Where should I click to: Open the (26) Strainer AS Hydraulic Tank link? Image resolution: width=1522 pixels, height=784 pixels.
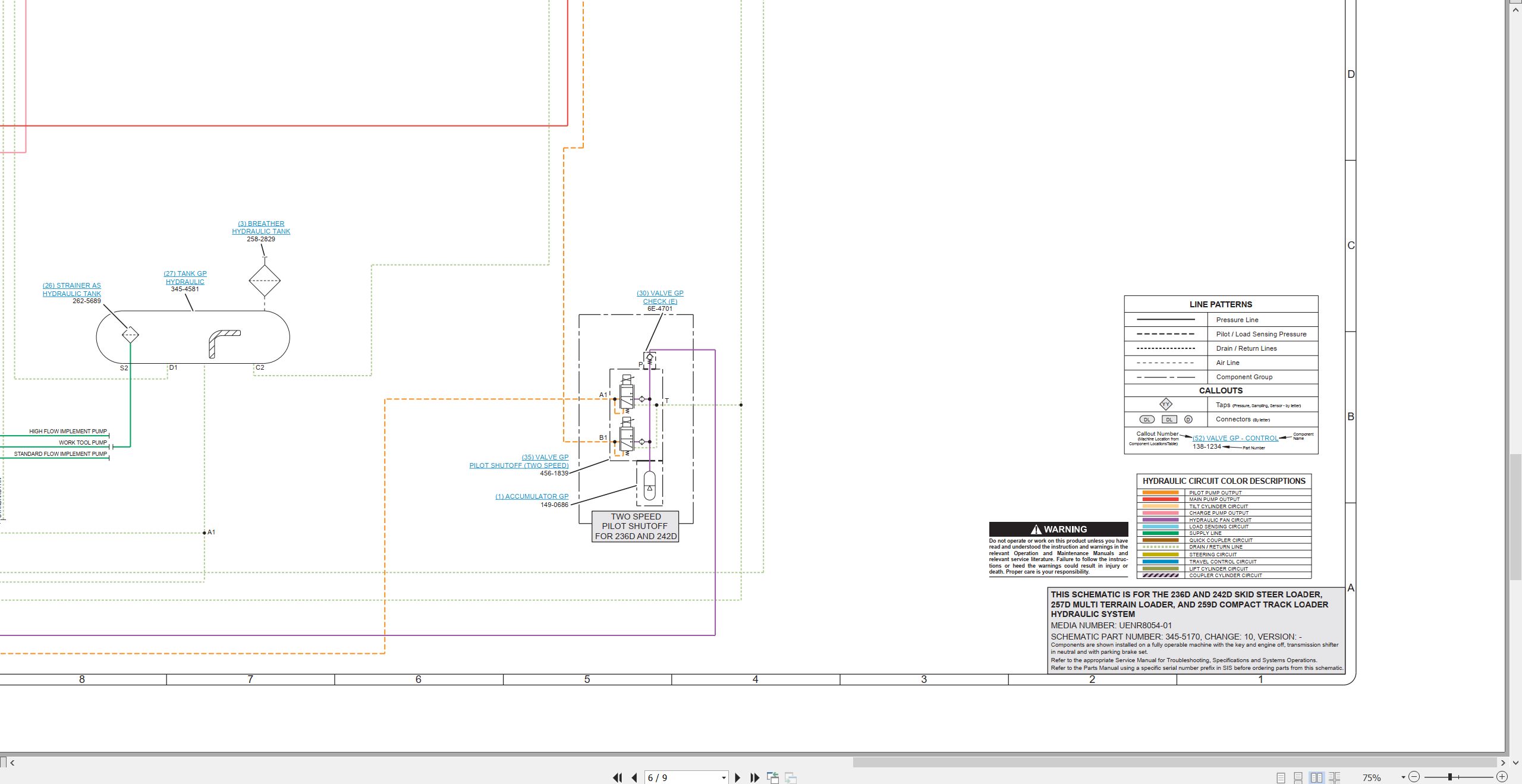coord(72,289)
